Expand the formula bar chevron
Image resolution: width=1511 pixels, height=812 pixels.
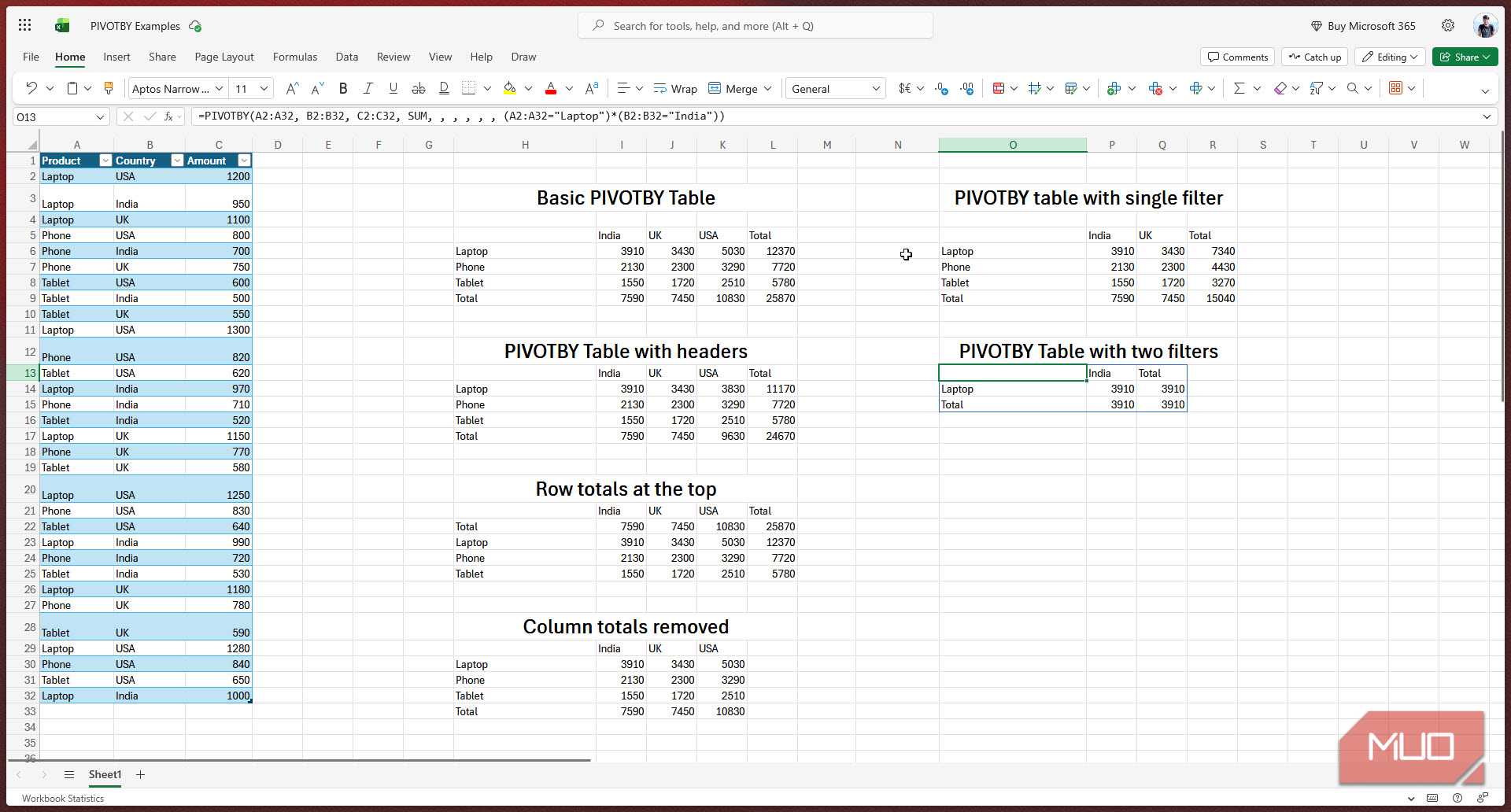coord(1487,116)
